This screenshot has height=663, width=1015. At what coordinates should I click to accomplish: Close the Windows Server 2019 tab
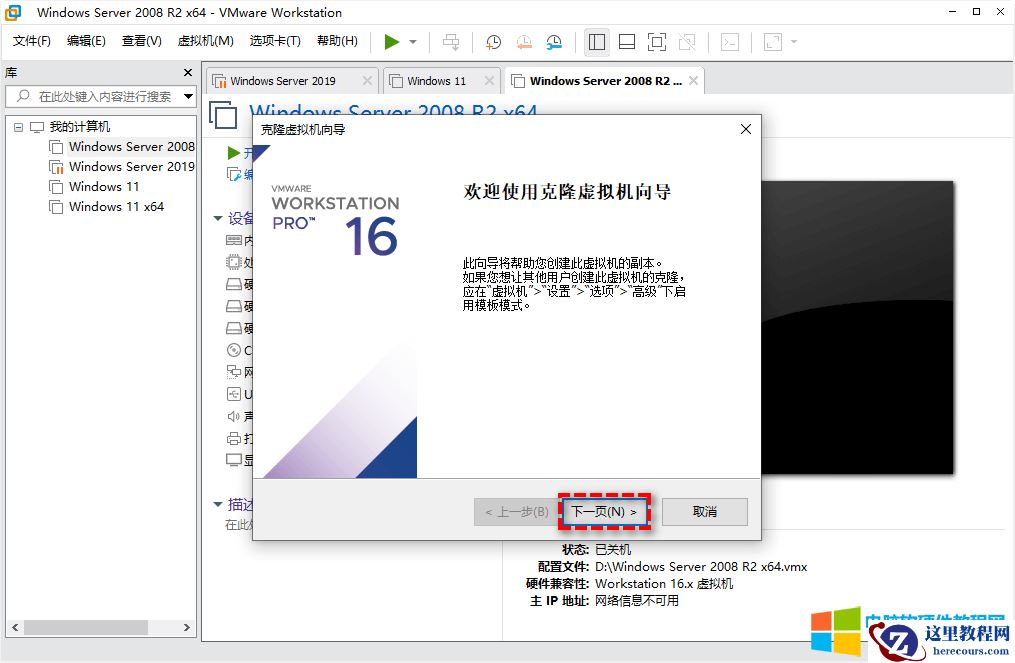point(367,80)
